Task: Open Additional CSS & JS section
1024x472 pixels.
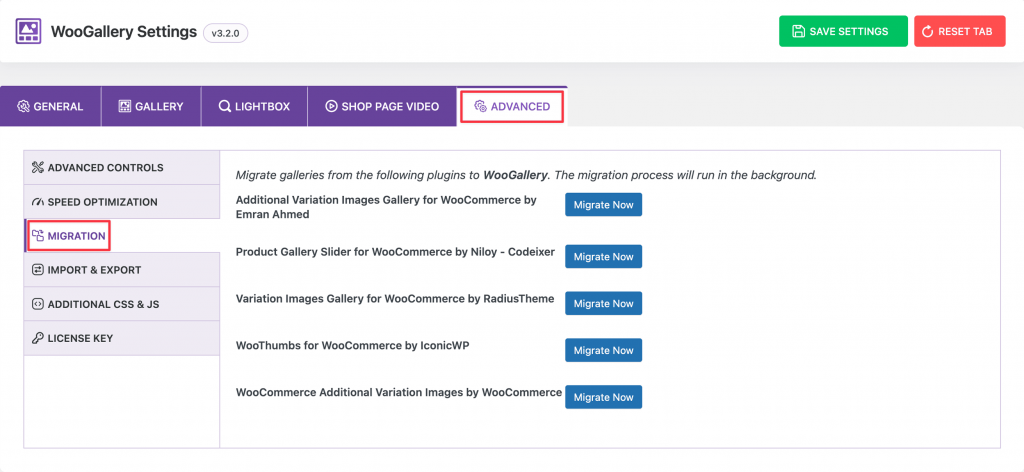Action: coord(121,304)
